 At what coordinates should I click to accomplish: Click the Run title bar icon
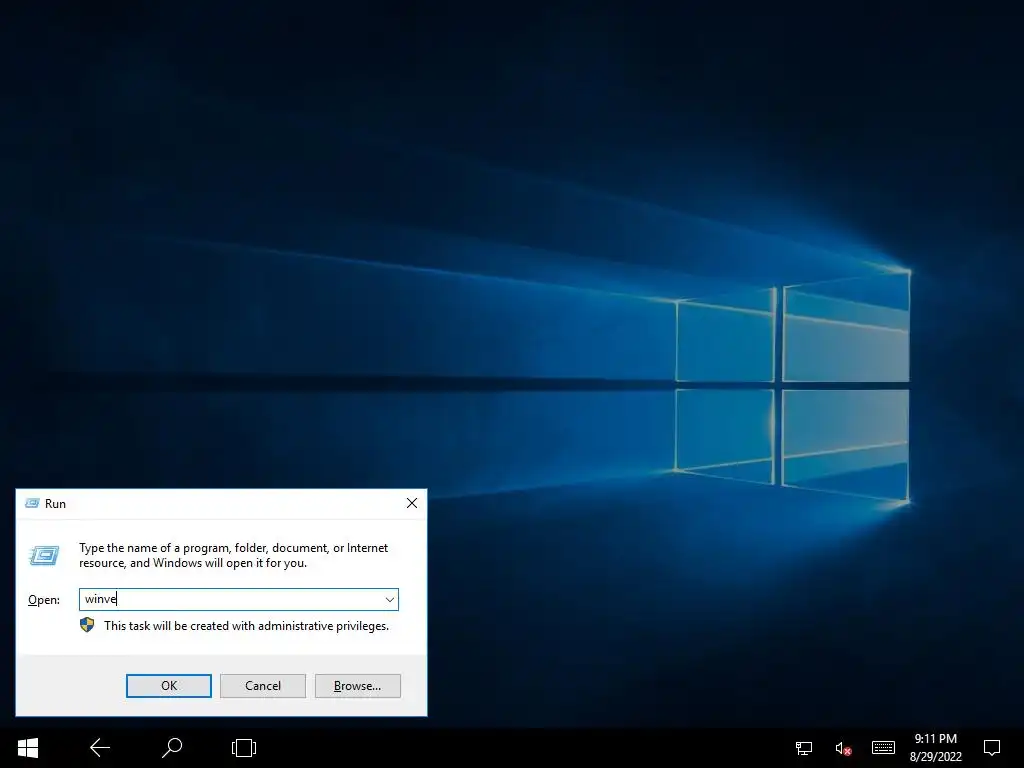pyautogui.click(x=32, y=504)
